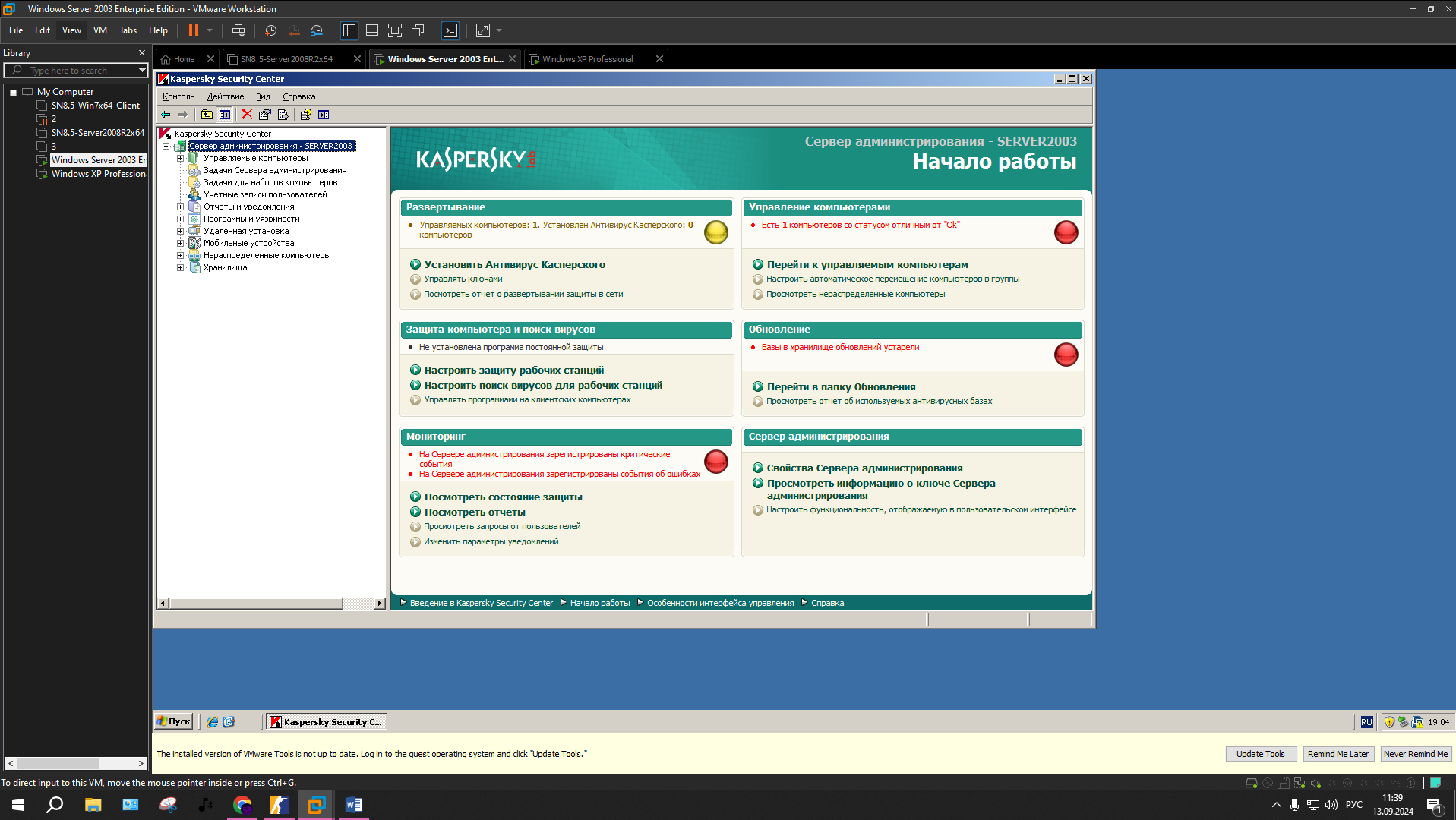Collapse the My Computer node in Library

coord(13,92)
